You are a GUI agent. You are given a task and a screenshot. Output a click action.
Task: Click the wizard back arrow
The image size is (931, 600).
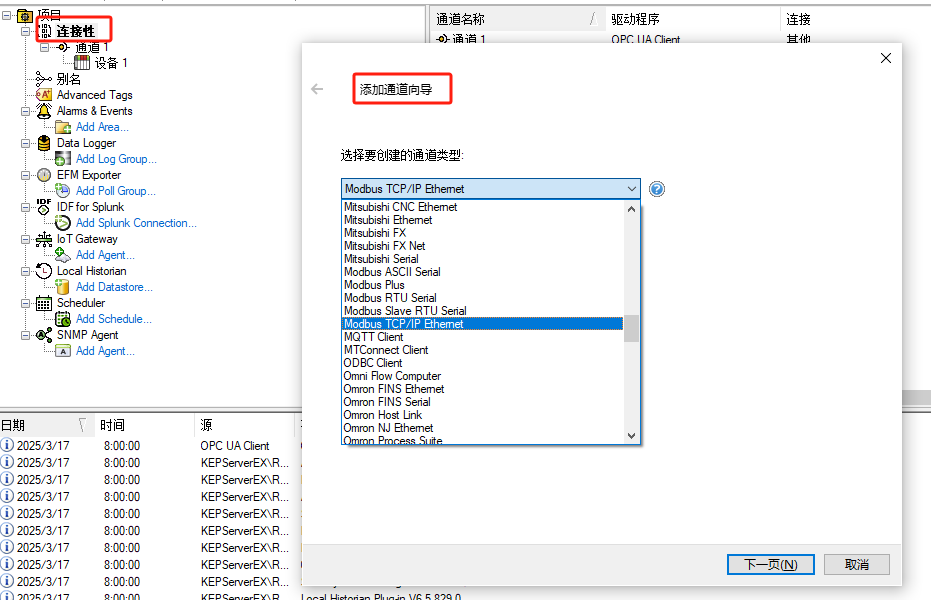(317, 89)
